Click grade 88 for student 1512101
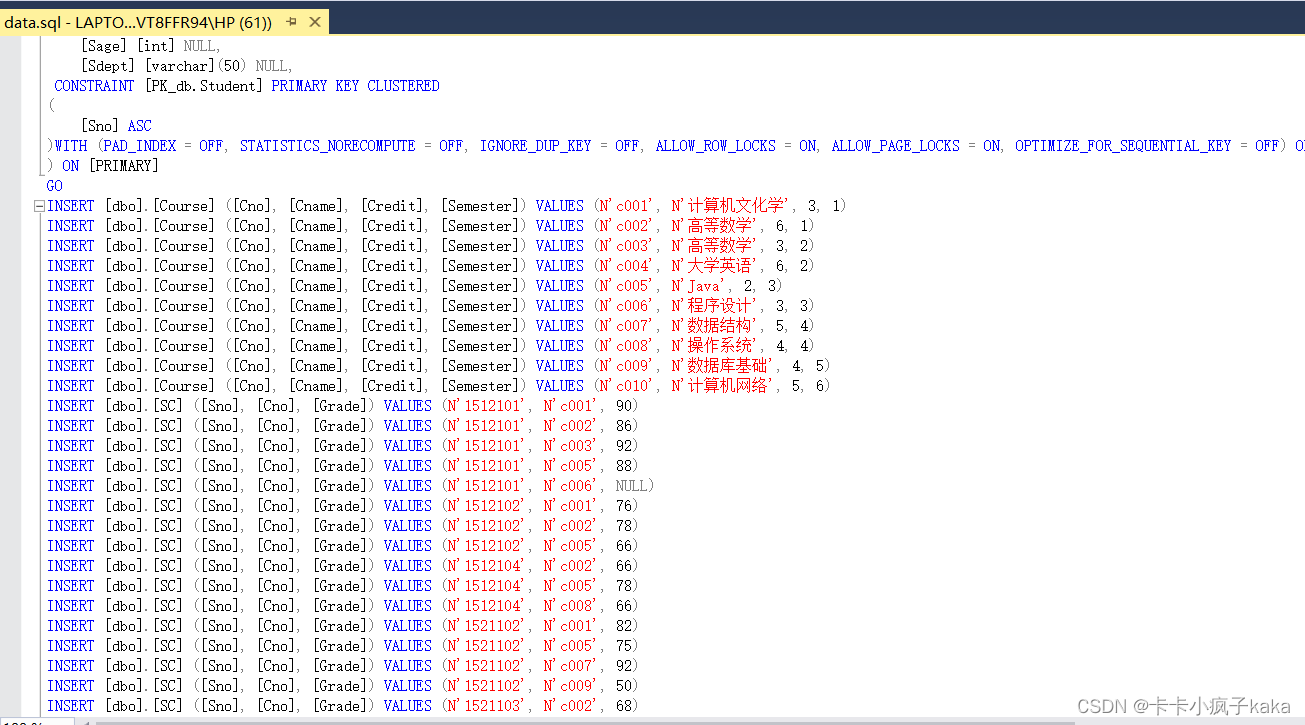The height and width of the screenshot is (725, 1305). [623, 466]
